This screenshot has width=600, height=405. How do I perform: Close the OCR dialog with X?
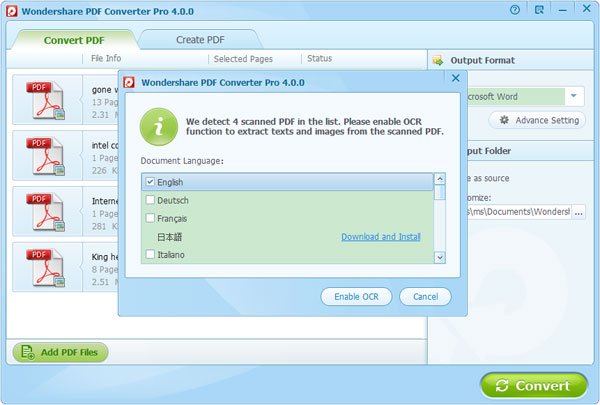455,78
